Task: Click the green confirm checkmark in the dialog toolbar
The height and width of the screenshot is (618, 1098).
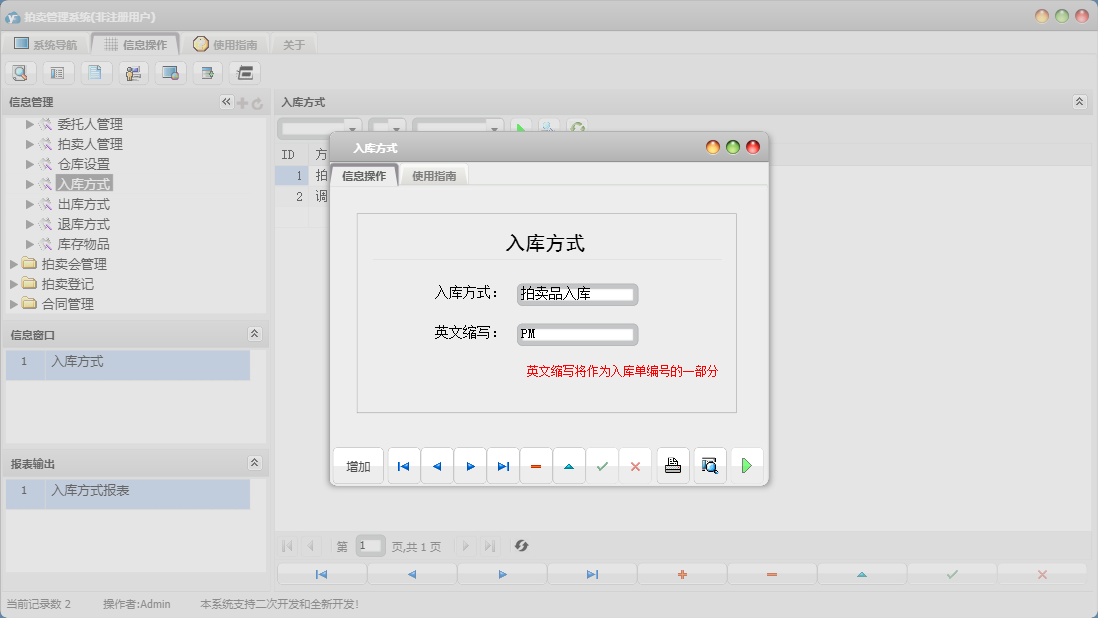Action: click(602, 465)
